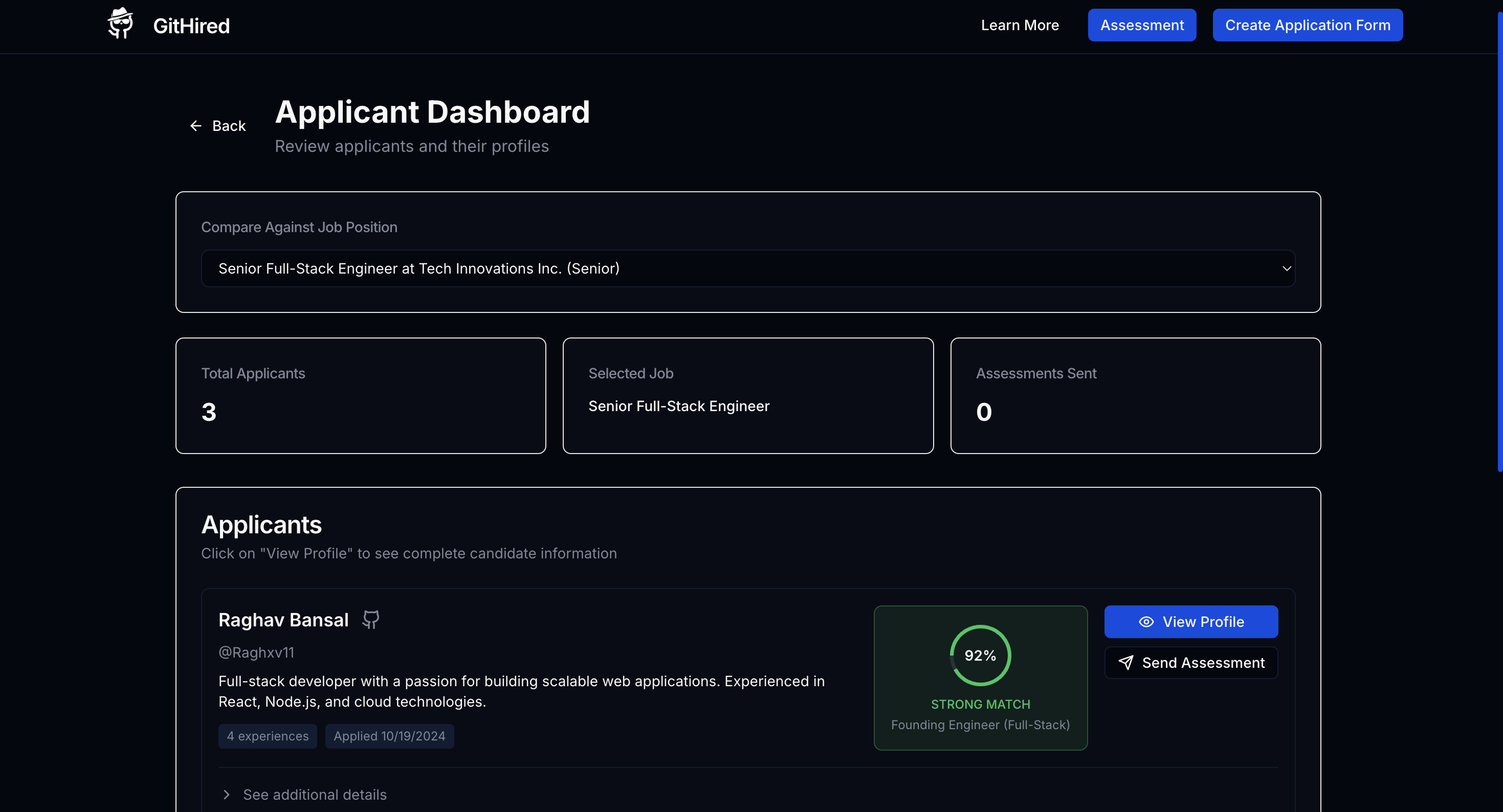Expand See additional details section

[x=315, y=795]
